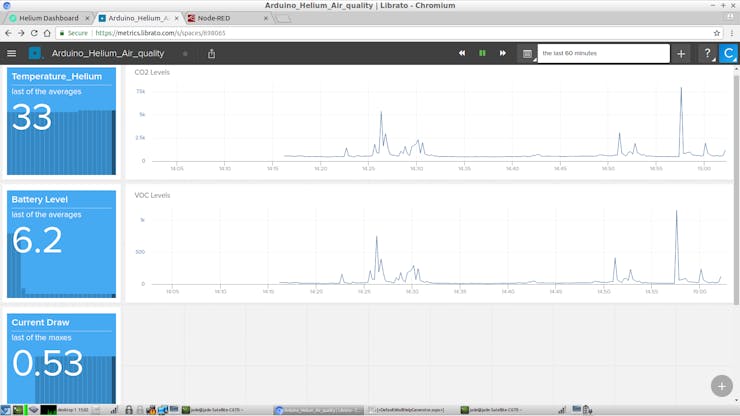Open the Temperature_Helium tile
The height and width of the screenshot is (416, 740).
[61, 121]
